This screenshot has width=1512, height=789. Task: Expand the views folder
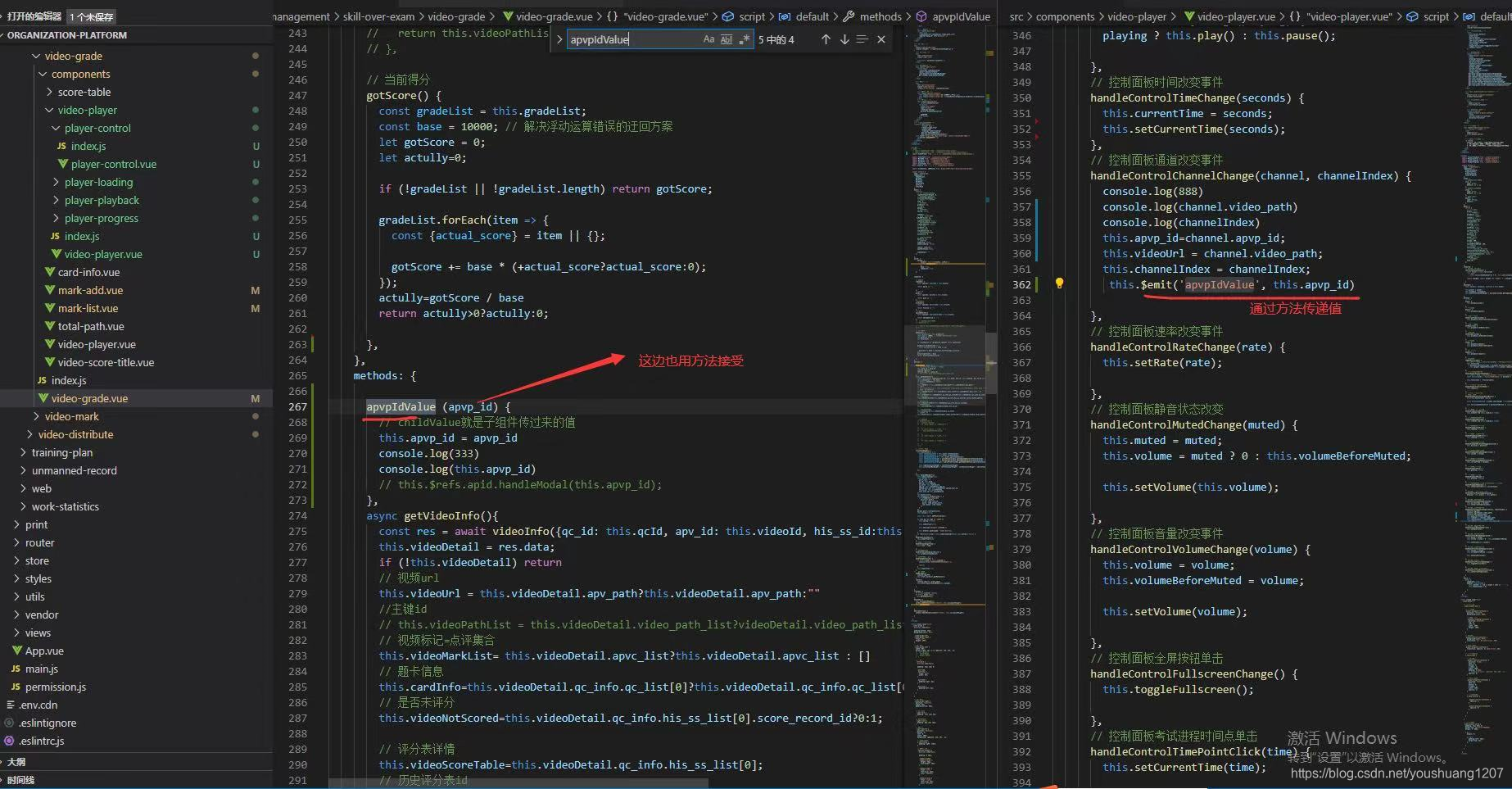tap(16, 633)
